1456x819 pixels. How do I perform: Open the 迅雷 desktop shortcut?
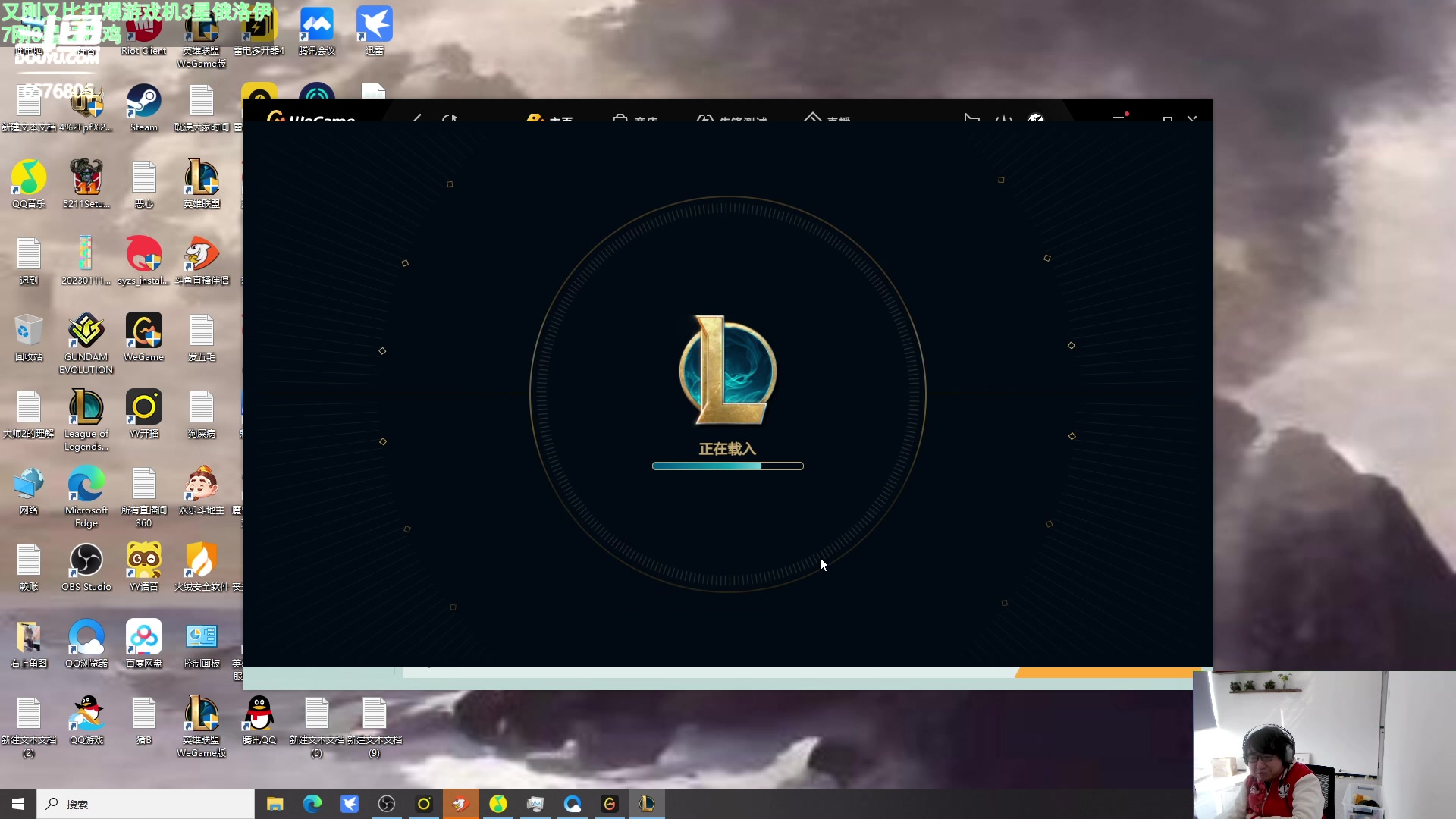coord(374,32)
